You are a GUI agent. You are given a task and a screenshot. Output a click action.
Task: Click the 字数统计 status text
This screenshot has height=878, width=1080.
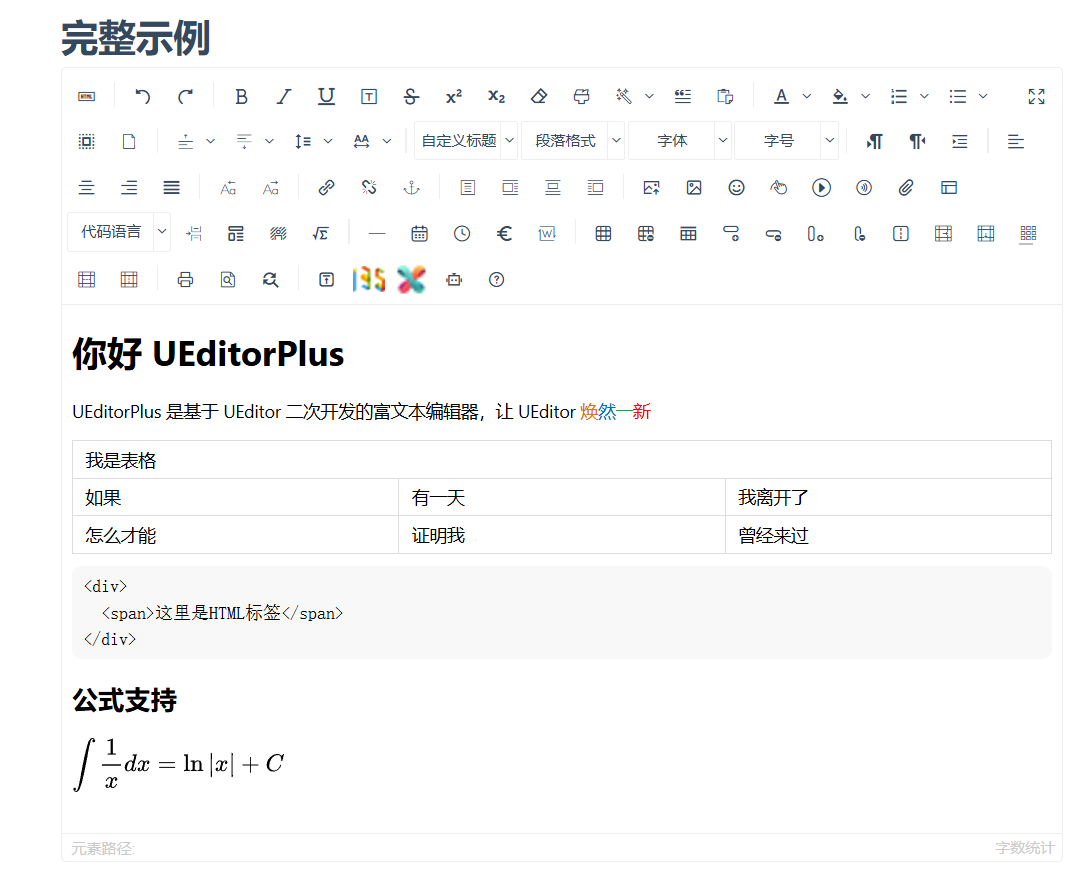point(1025,848)
